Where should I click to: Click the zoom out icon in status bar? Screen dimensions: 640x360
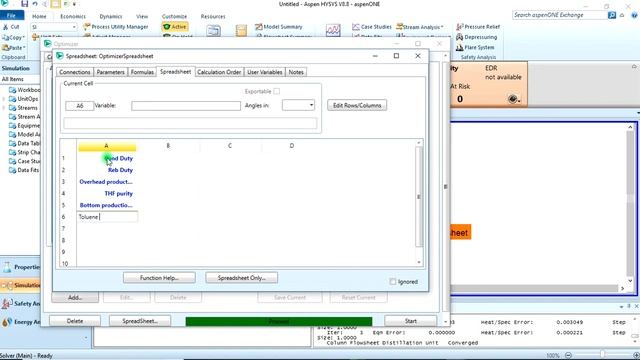point(568,355)
